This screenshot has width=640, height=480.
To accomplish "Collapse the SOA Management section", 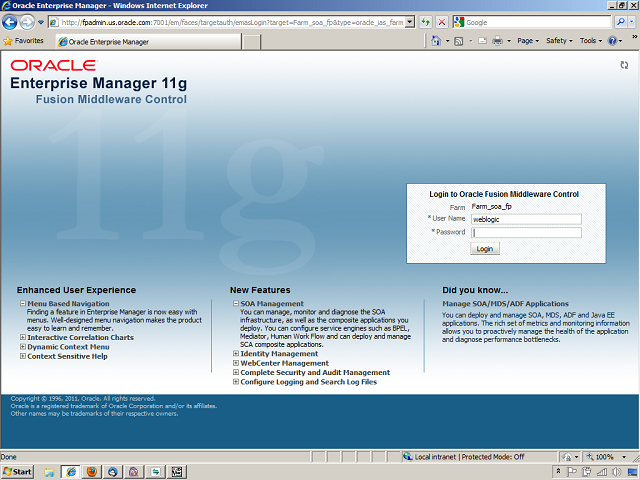I will 236,303.
